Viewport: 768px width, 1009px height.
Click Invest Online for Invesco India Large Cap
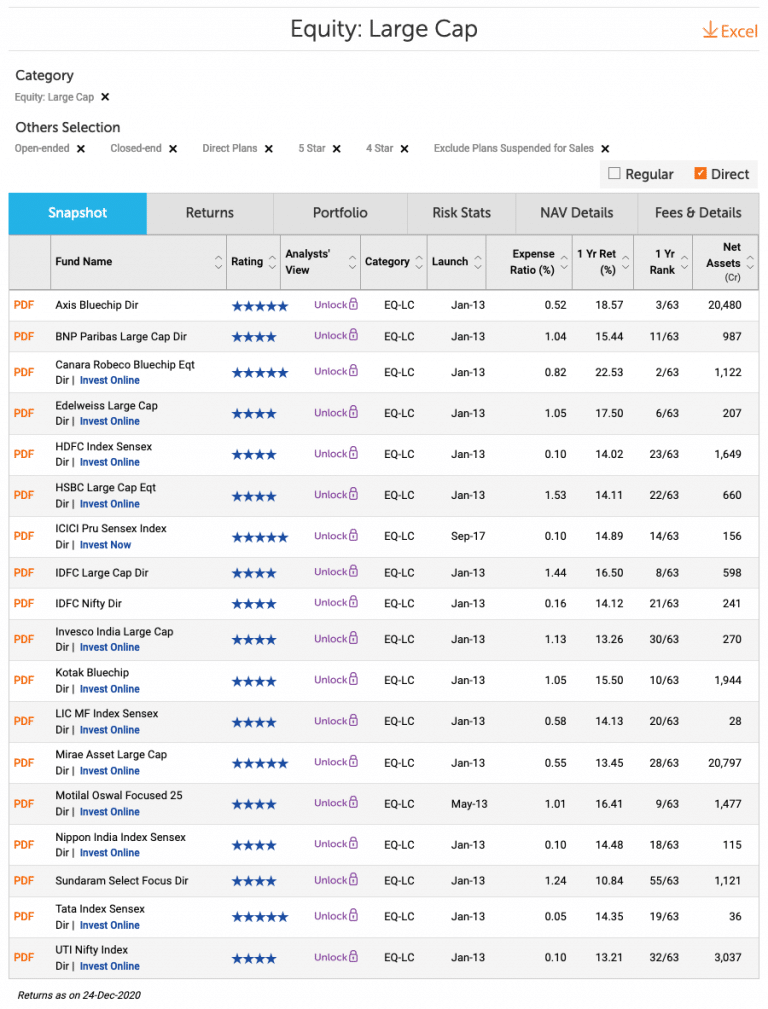[x=109, y=647]
